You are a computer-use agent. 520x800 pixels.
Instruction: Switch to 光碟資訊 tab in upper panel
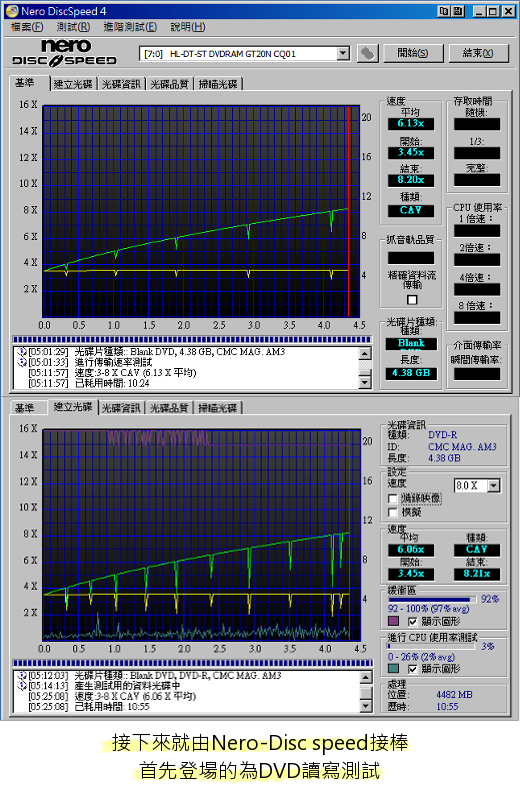pos(121,84)
